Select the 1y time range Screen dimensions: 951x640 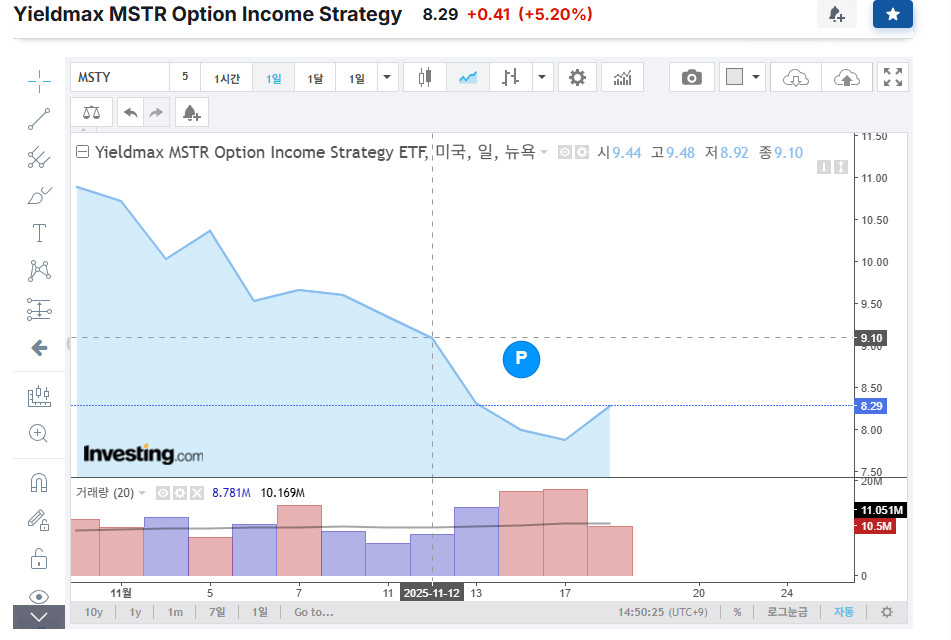click(x=135, y=612)
